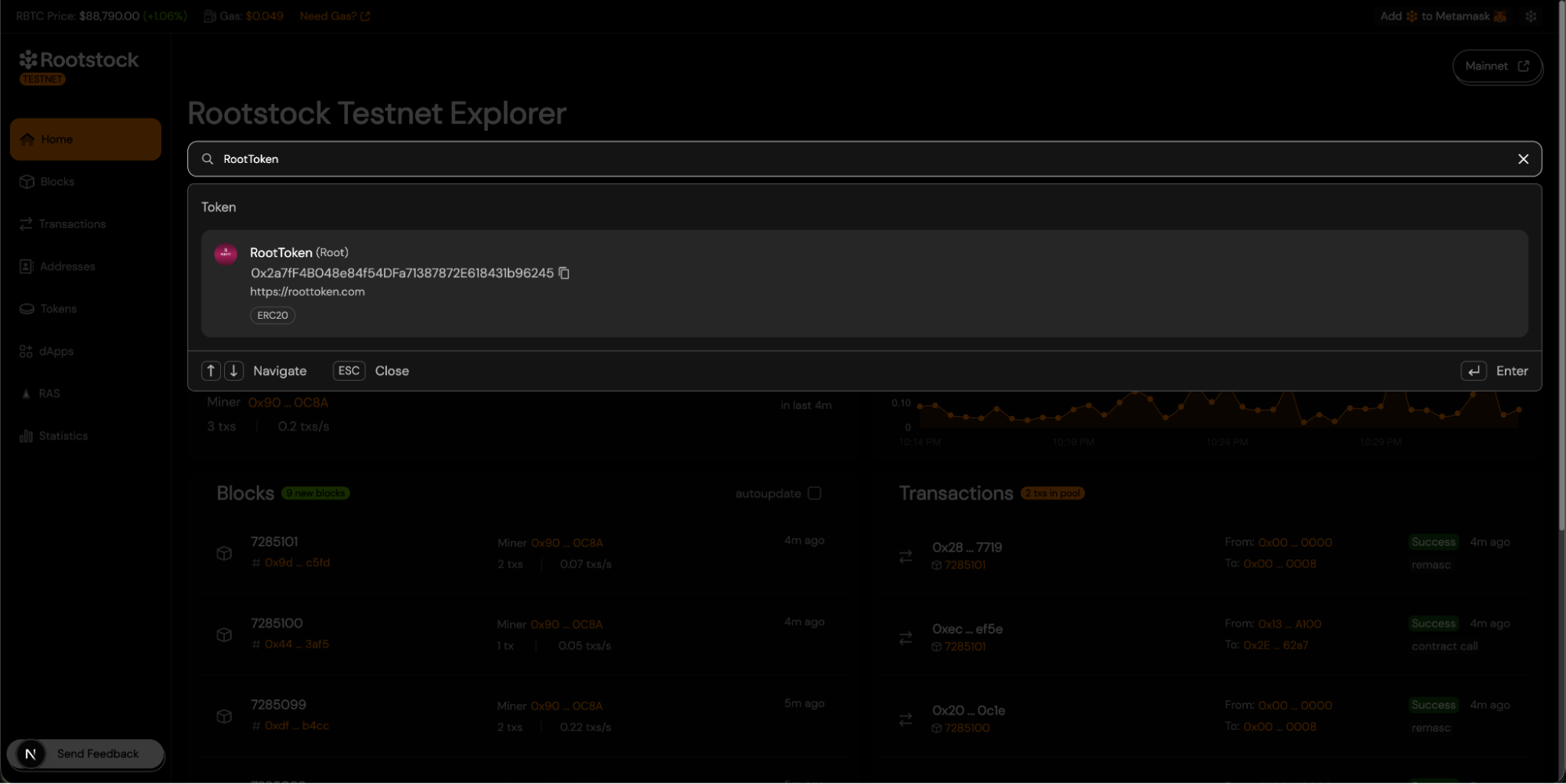
Task: Open the Blocks sidebar menu item
Action: 57,182
